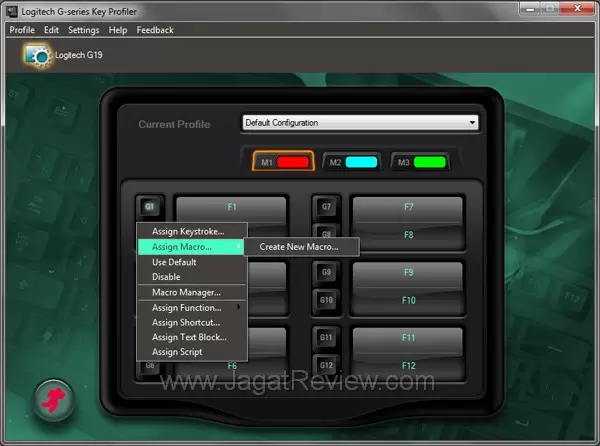
Task: Choose Assign Script from context menu
Action: click(192, 352)
